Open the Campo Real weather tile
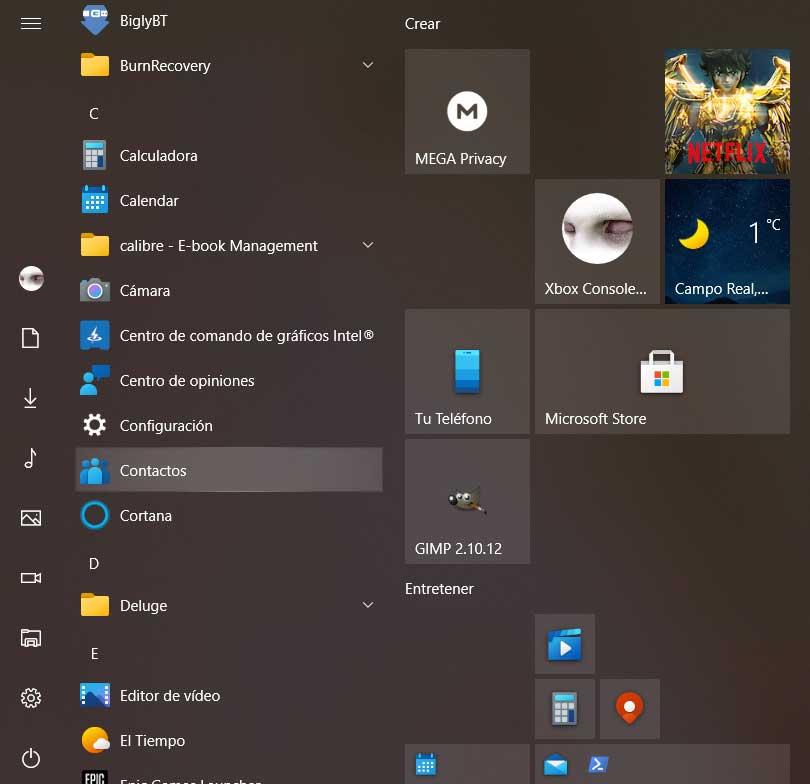The width and height of the screenshot is (810, 784). pyautogui.click(x=727, y=242)
